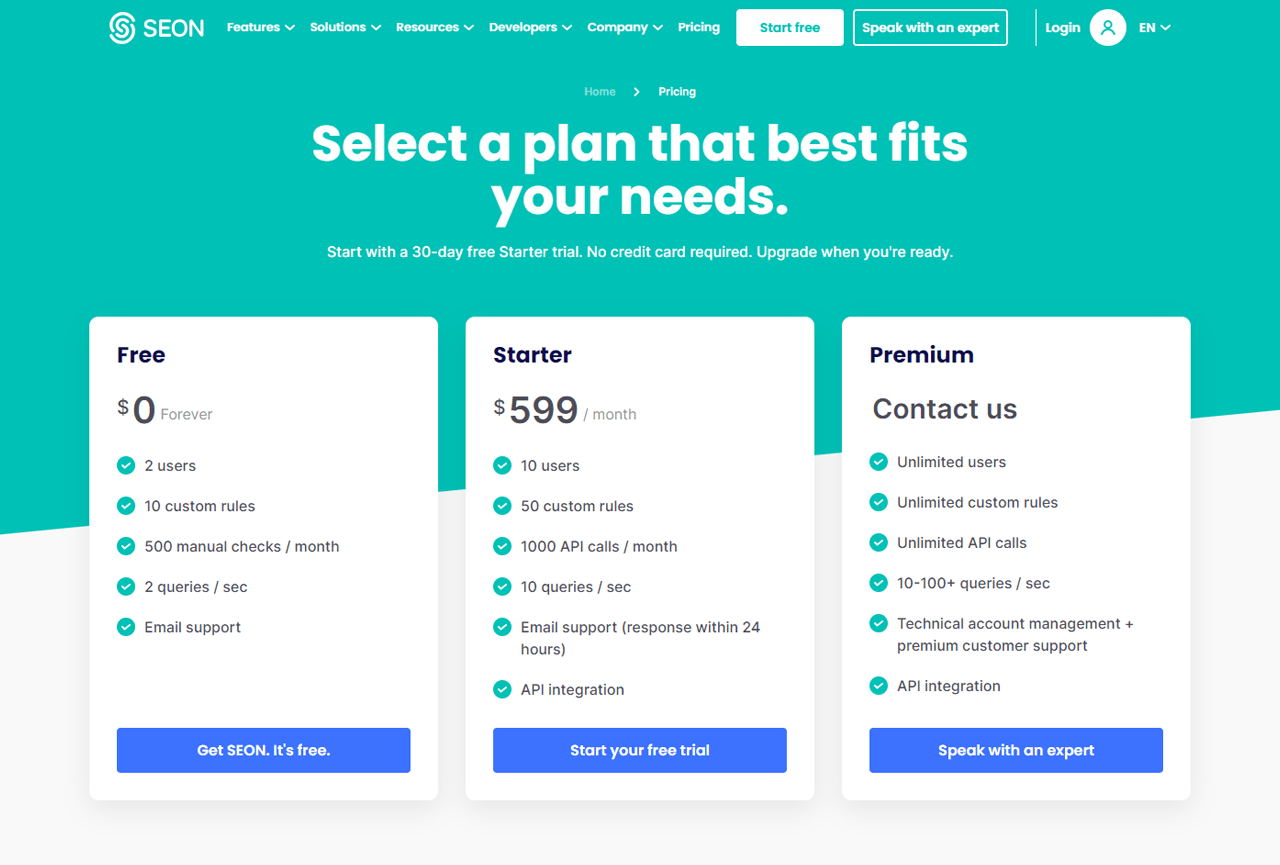
Task: Click the SEON logo icon
Action: (122, 27)
